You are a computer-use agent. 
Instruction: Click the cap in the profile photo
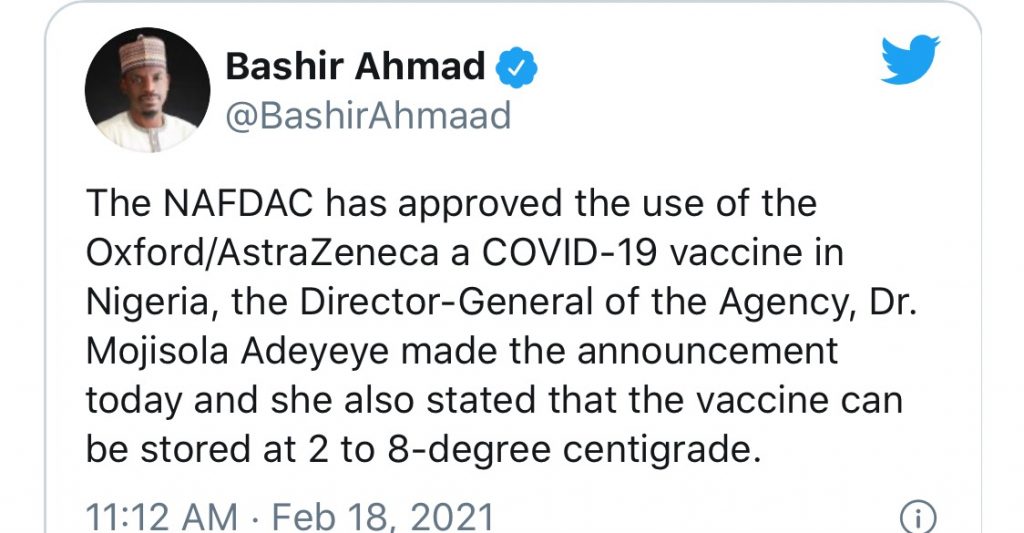point(142,52)
